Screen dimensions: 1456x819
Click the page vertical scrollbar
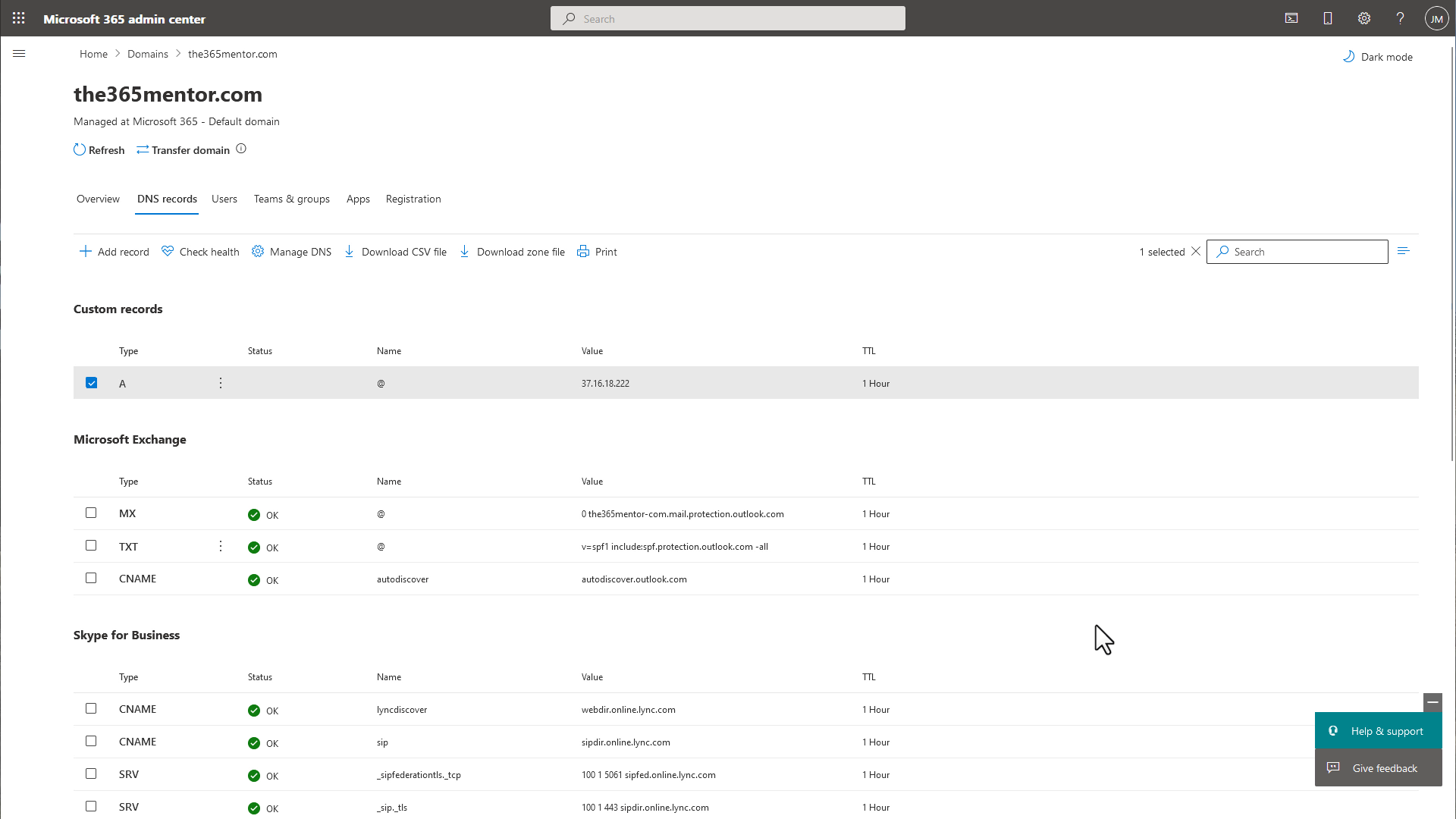tap(1452, 254)
